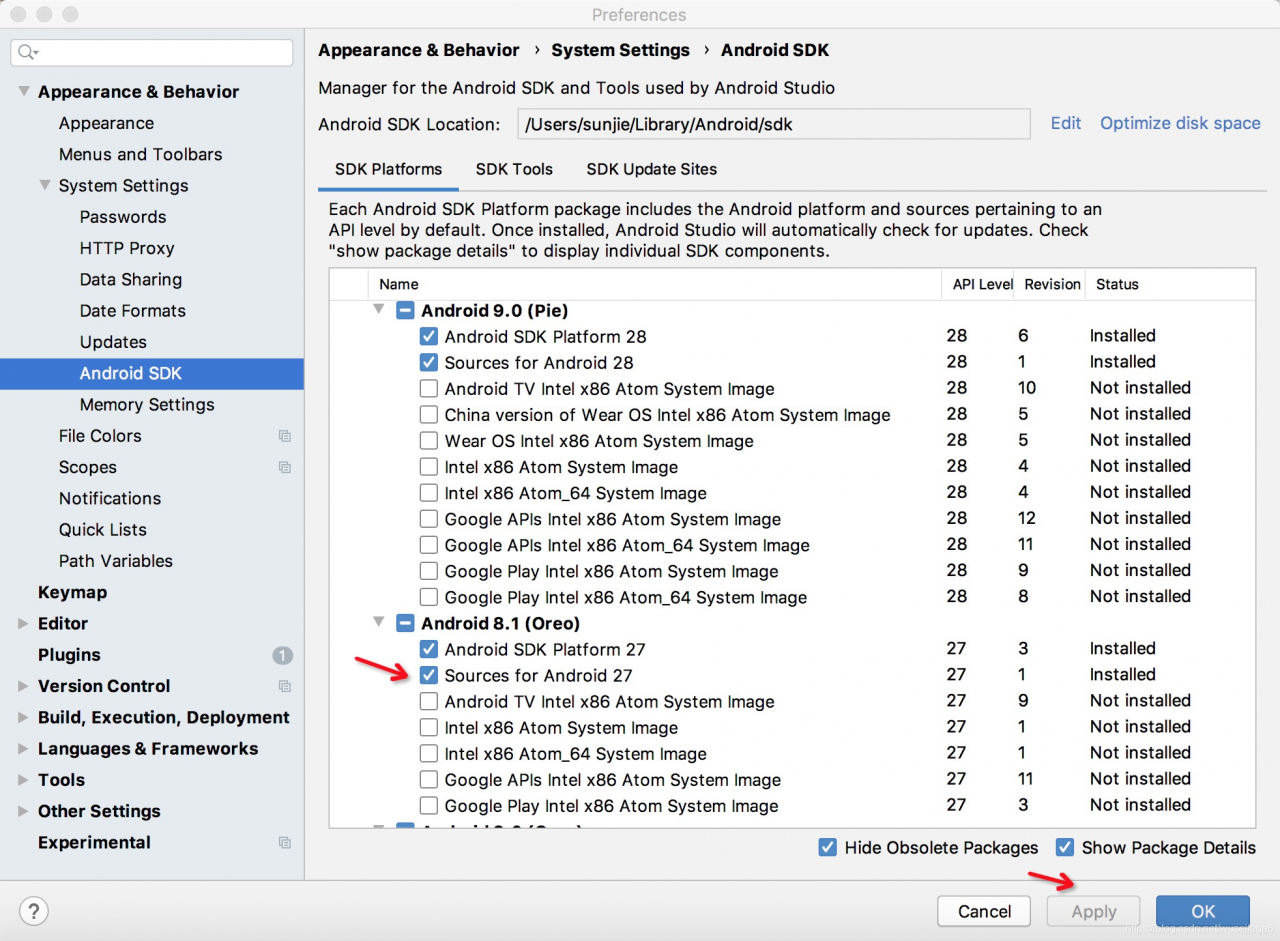Image resolution: width=1280 pixels, height=941 pixels.
Task: Click the Plugins update count badge
Action: [x=282, y=655]
